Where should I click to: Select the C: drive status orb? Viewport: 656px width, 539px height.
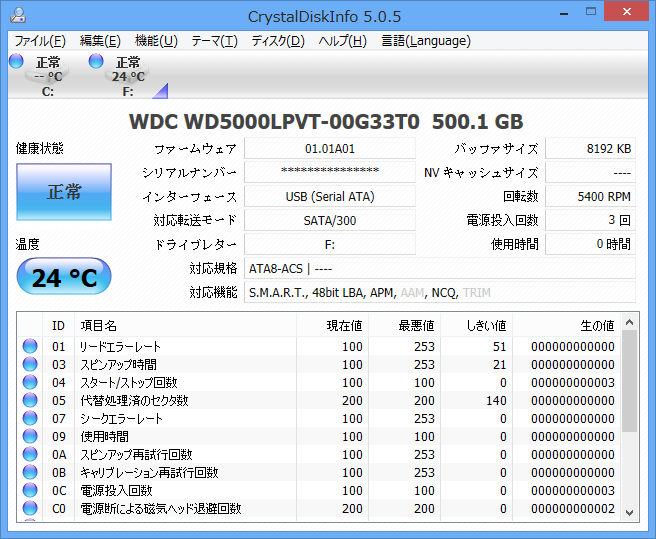pos(16,62)
